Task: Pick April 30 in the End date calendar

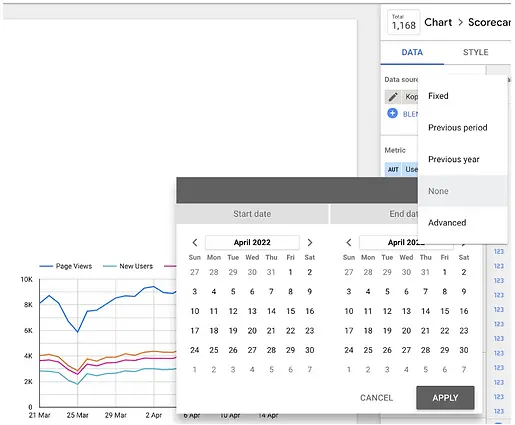Action: 464,350
